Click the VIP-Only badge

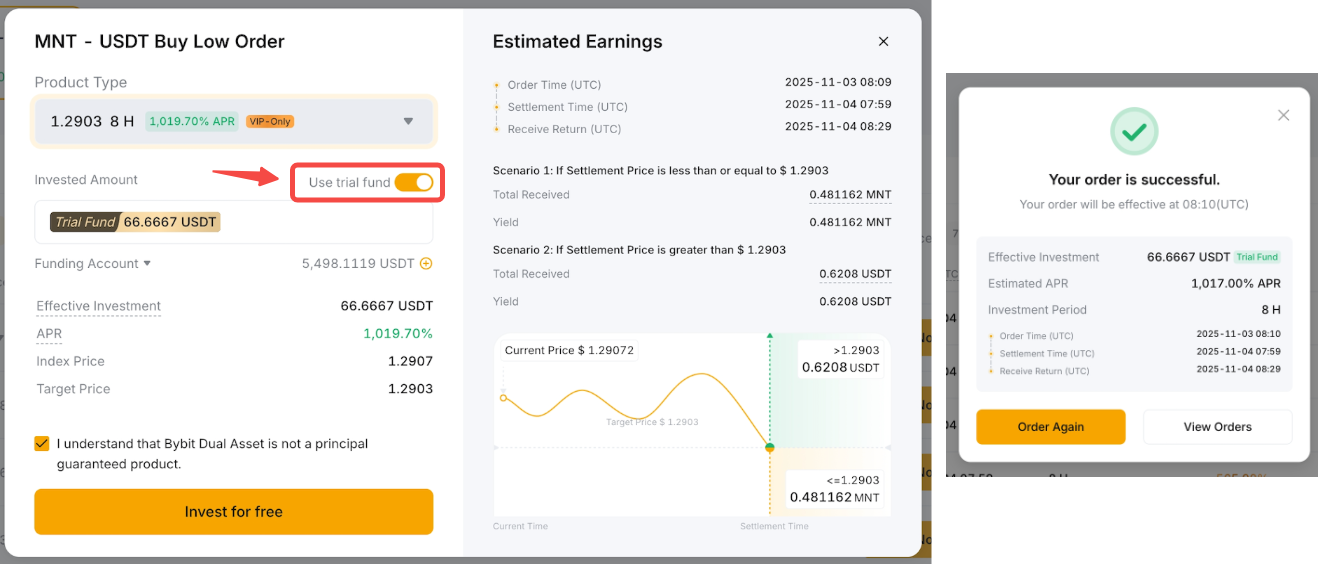[270, 122]
